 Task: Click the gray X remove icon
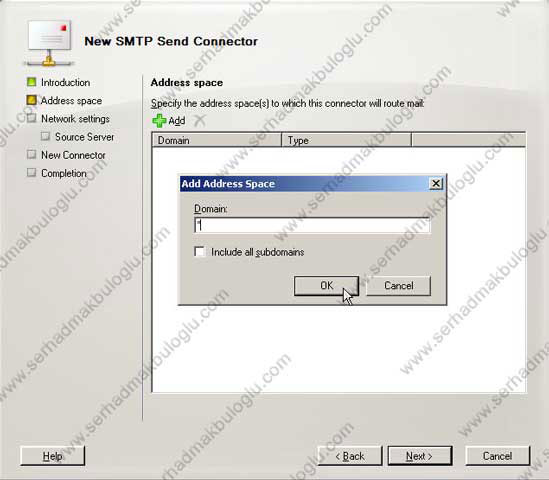click(x=200, y=120)
